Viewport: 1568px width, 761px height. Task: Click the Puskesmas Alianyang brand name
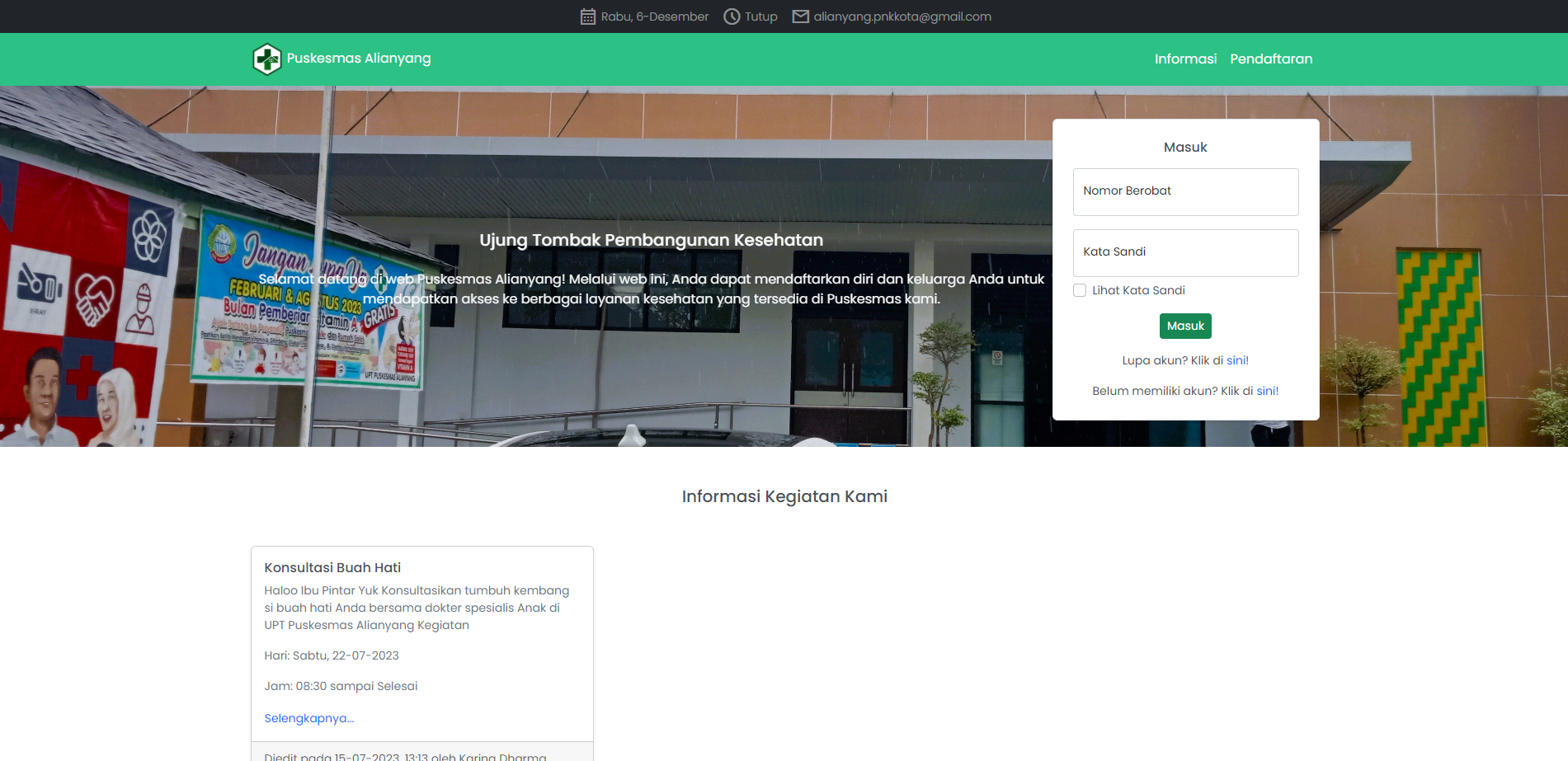[x=359, y=59]
